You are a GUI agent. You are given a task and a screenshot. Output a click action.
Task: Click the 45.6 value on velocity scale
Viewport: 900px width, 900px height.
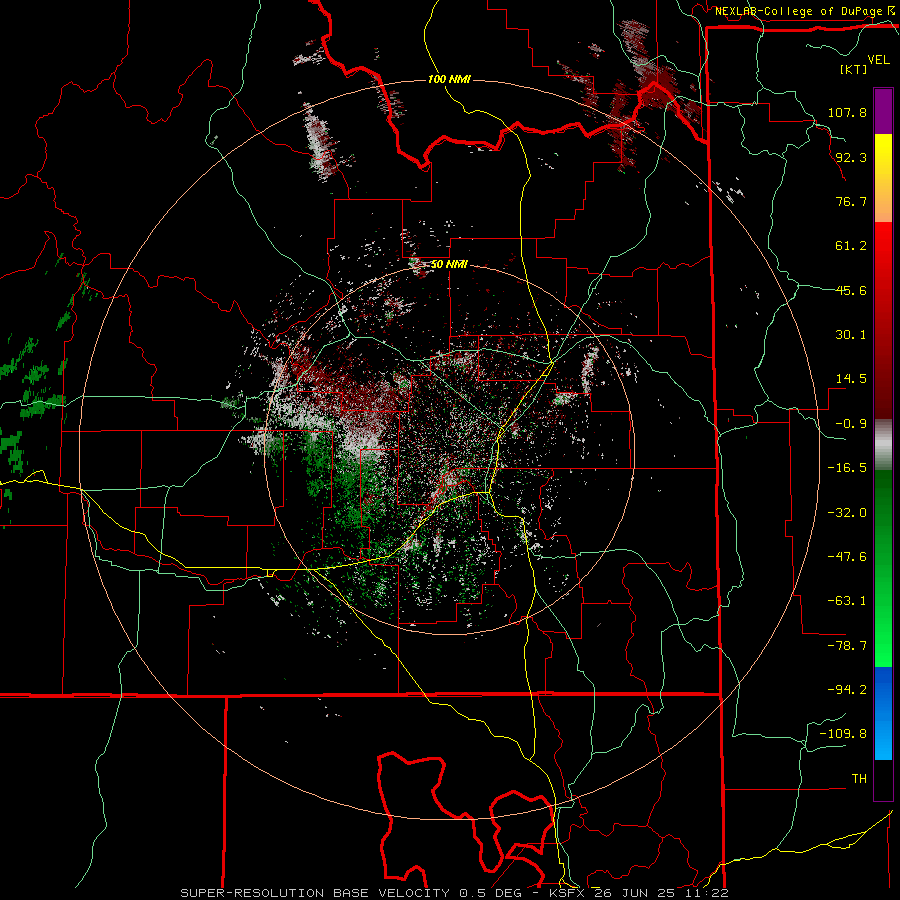851,290
